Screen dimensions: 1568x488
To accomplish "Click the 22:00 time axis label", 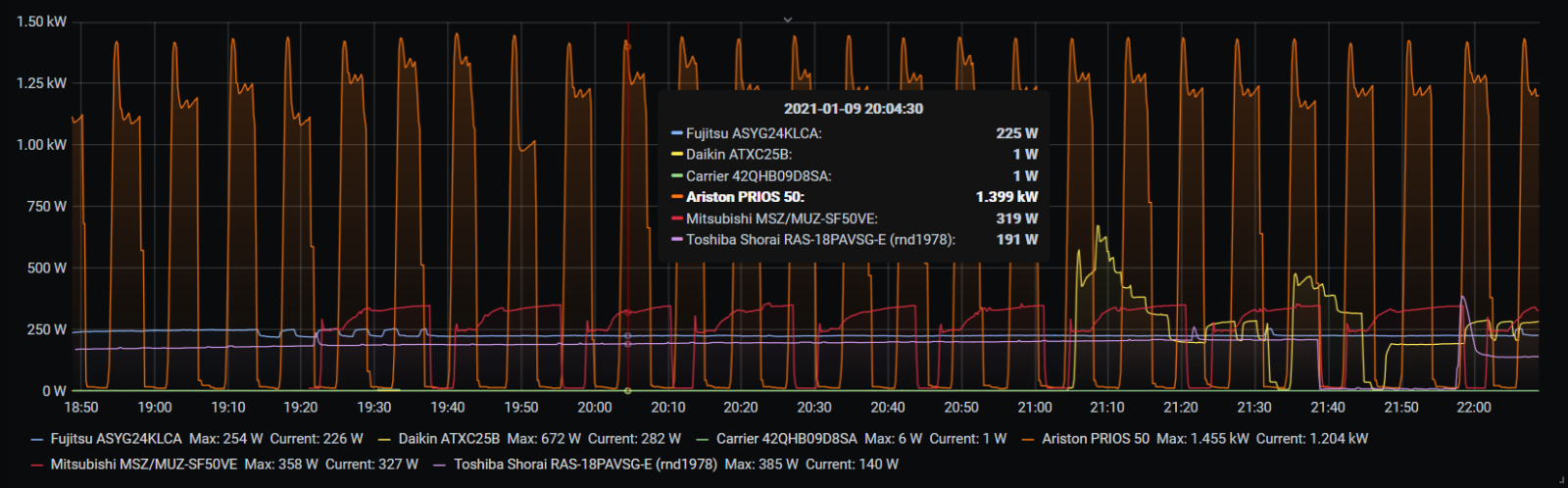I will click(x=1474, y=408).
